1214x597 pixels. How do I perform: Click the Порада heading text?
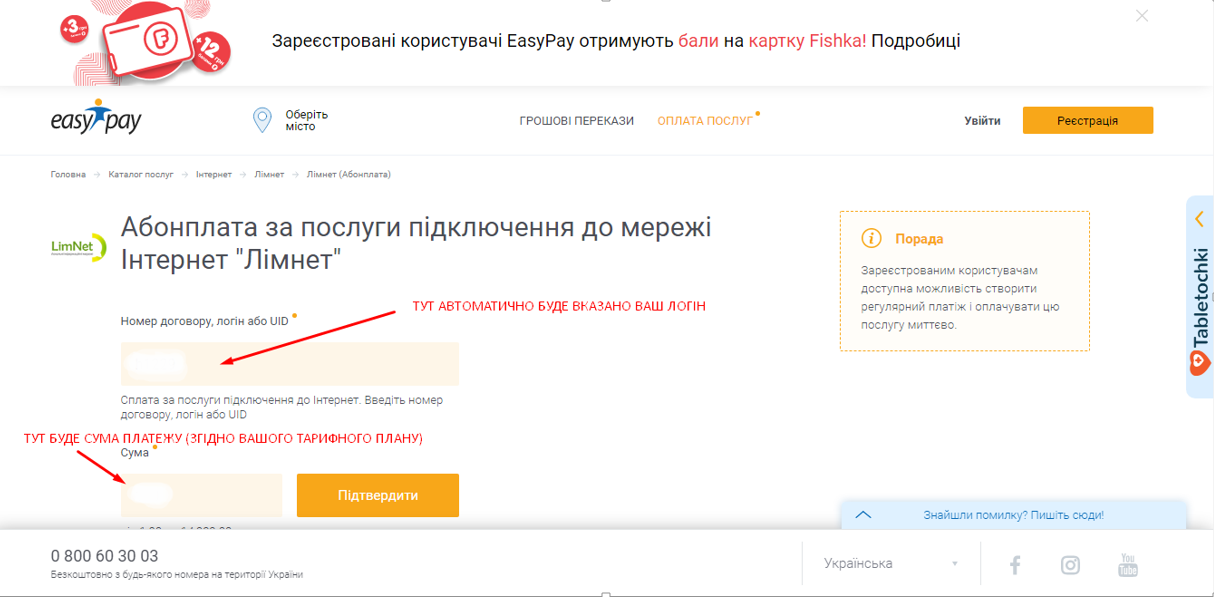[919, 239]
